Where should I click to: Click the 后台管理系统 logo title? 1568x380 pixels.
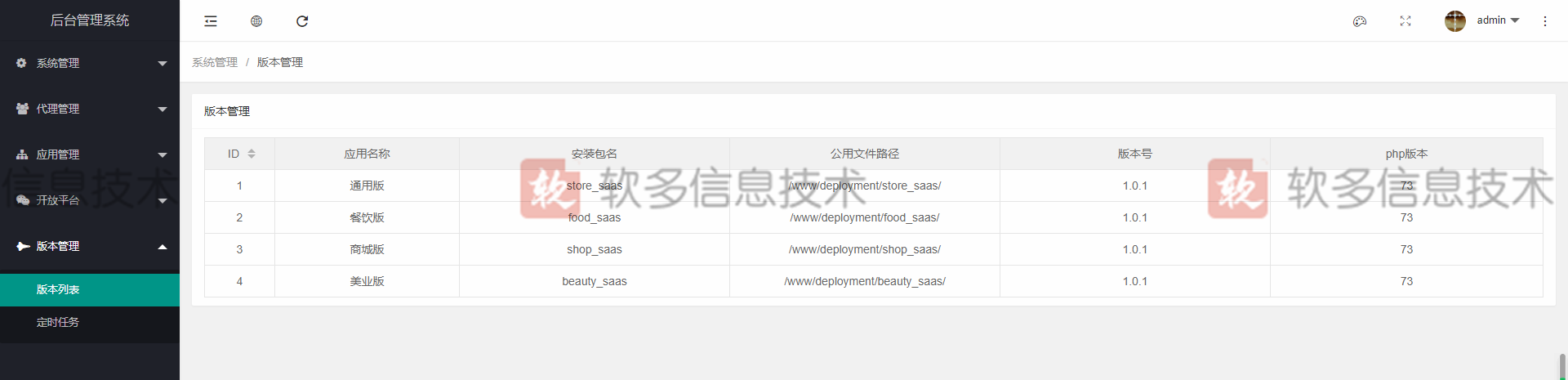tap(90, 20)
